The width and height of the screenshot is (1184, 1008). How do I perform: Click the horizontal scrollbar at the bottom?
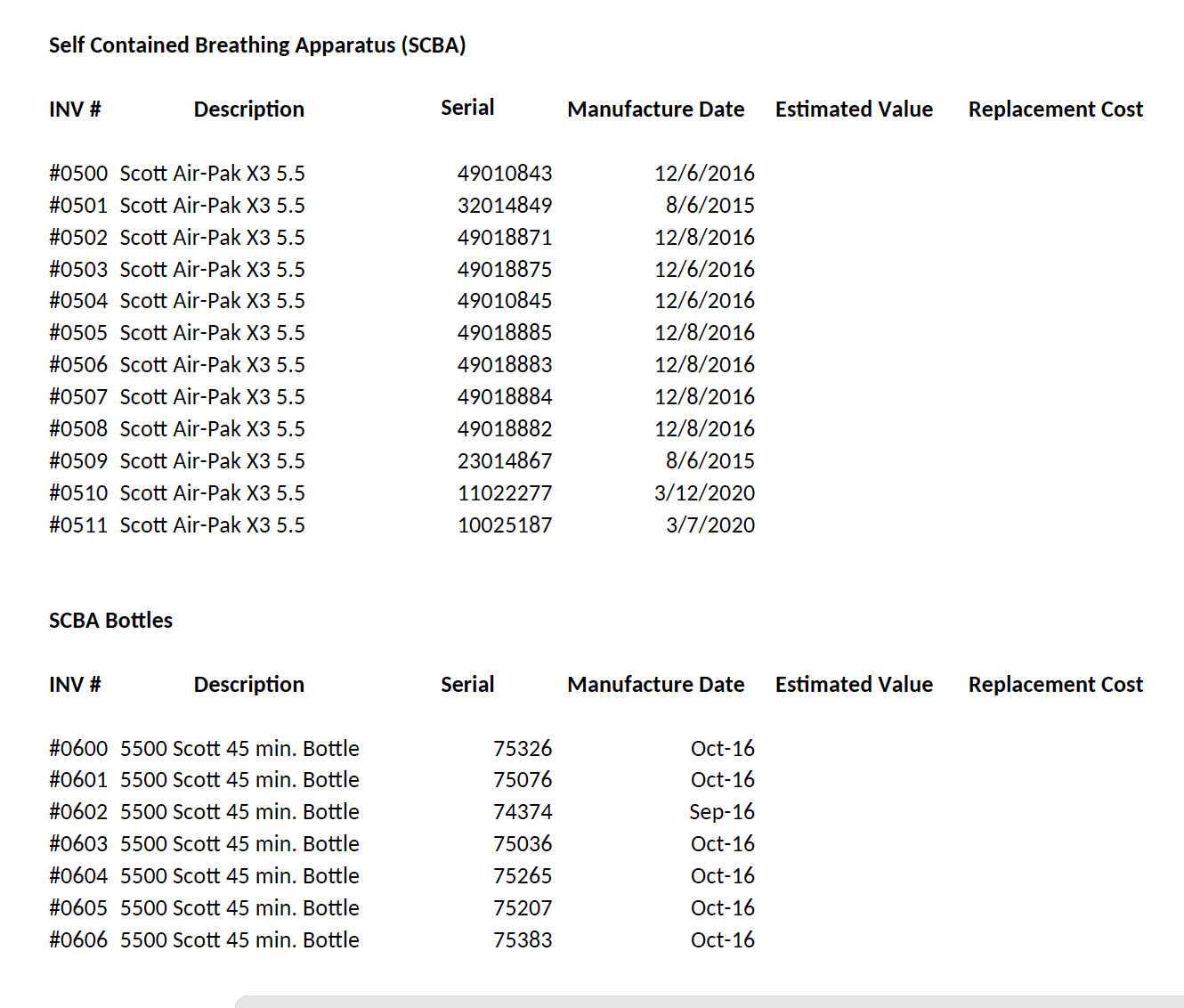[x=709, y=1002]
